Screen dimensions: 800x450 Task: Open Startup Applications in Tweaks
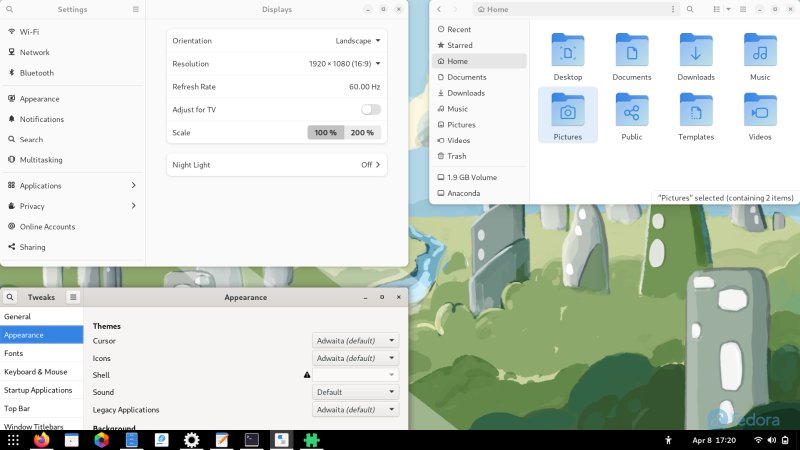point(41,390)
